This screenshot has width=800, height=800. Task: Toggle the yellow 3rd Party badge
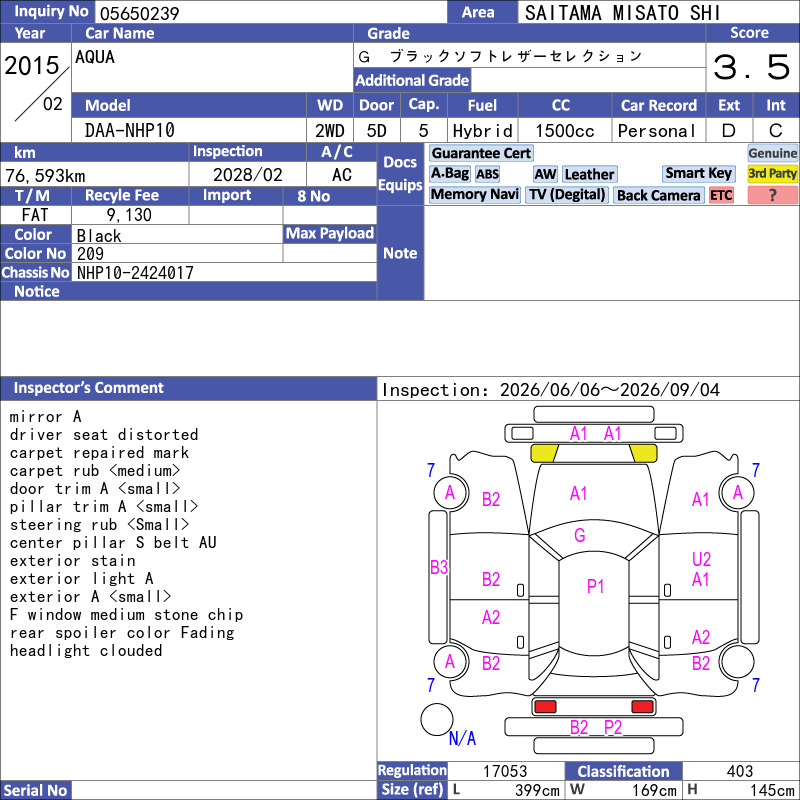pyautogui.click(x=772, y=173)
